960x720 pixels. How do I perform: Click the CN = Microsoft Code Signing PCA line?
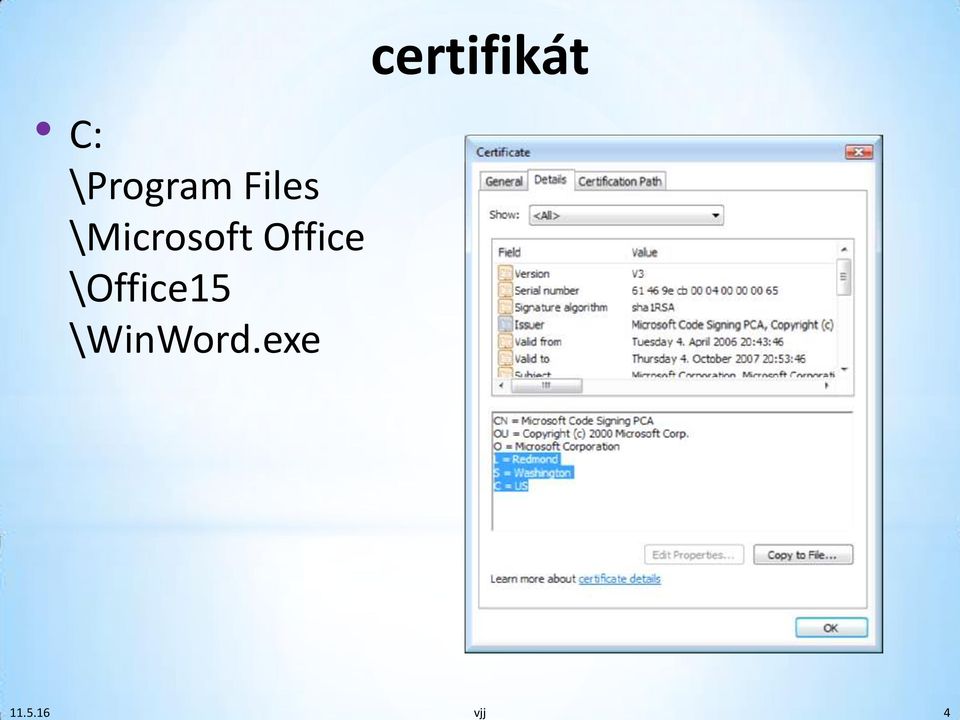coord(573,421)
